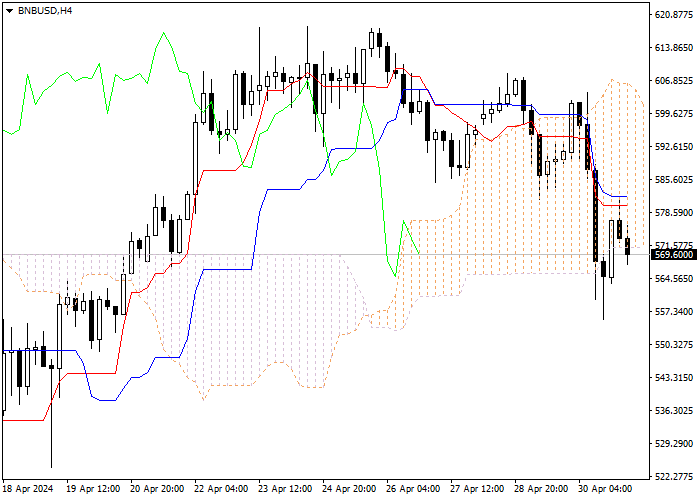
Task: Click the 613.8650 price scale value
Action: pos(674,48)
